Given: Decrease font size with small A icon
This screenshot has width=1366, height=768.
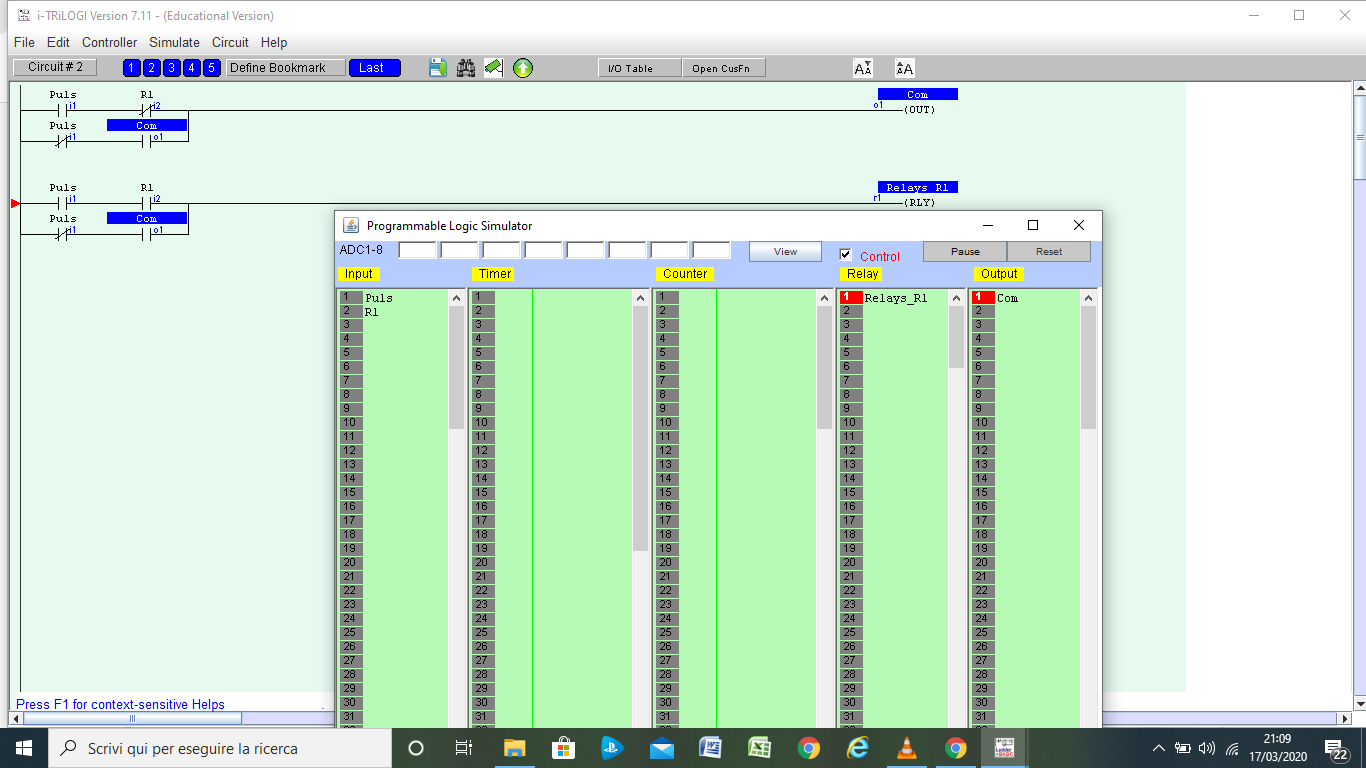Looking at the screenshot, I should (x=863, y=68).
